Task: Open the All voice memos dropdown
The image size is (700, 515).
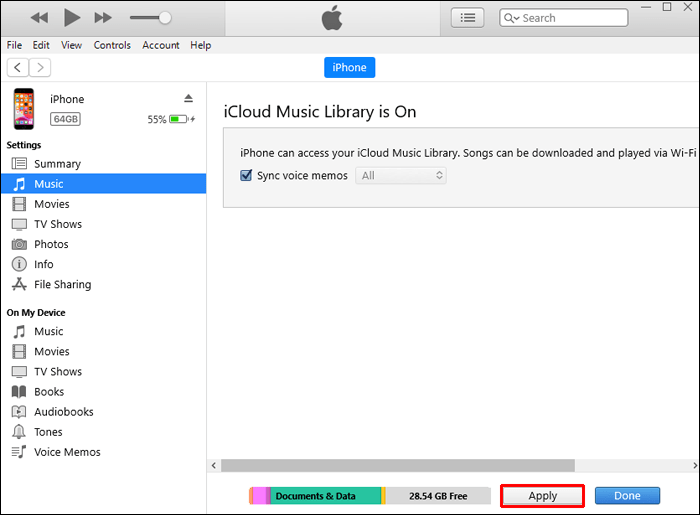Action: (x=401, y=175)
